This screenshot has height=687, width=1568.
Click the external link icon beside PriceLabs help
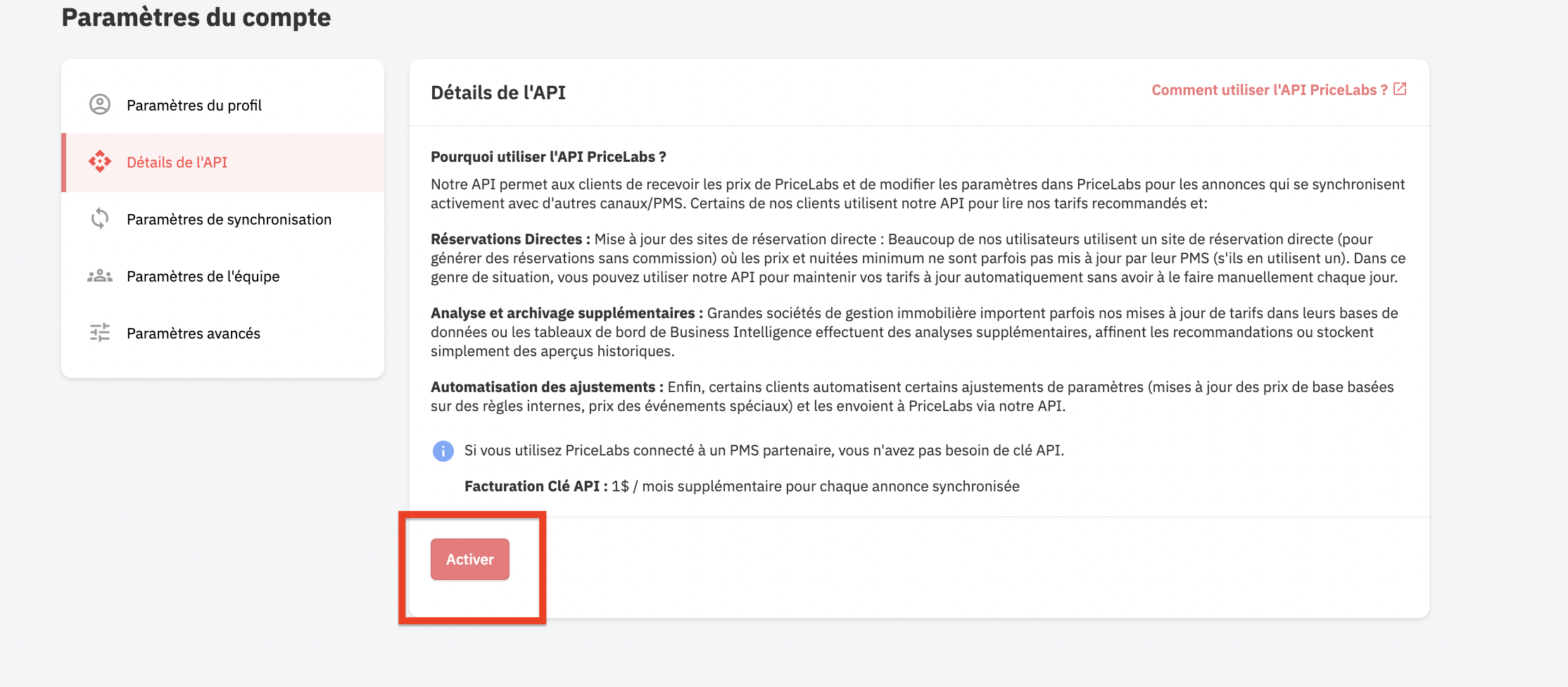point(1400,89)
